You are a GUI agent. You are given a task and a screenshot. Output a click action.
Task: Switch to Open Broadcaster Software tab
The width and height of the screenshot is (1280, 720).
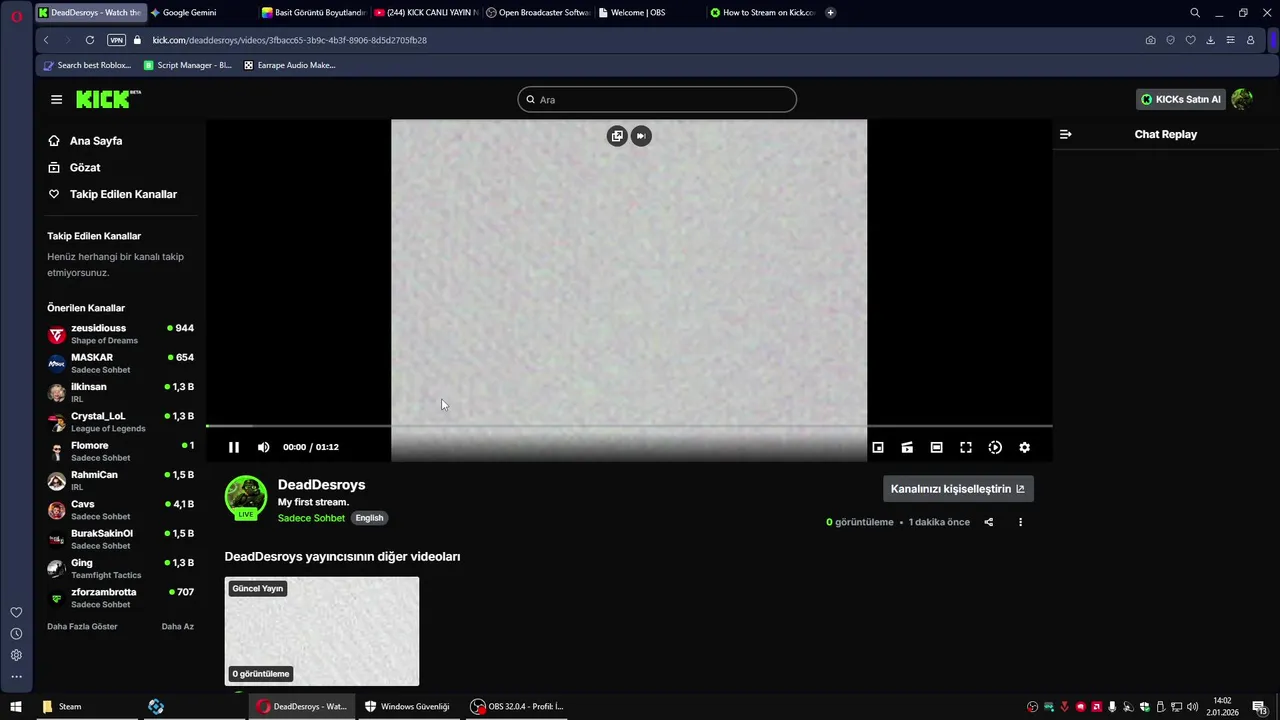point(539,13)
